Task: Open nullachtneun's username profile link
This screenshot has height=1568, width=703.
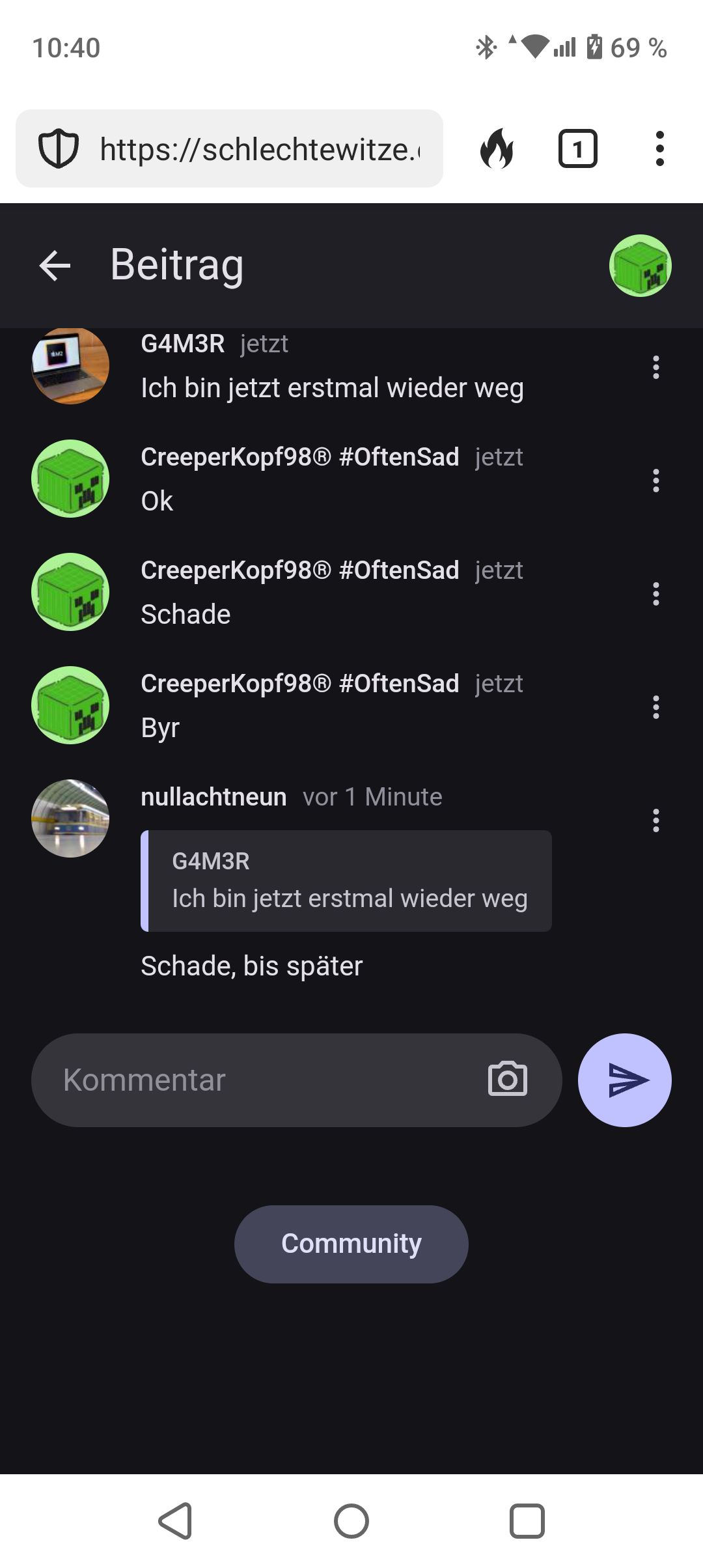Action: pyautogui.click(x=214, y=797)
